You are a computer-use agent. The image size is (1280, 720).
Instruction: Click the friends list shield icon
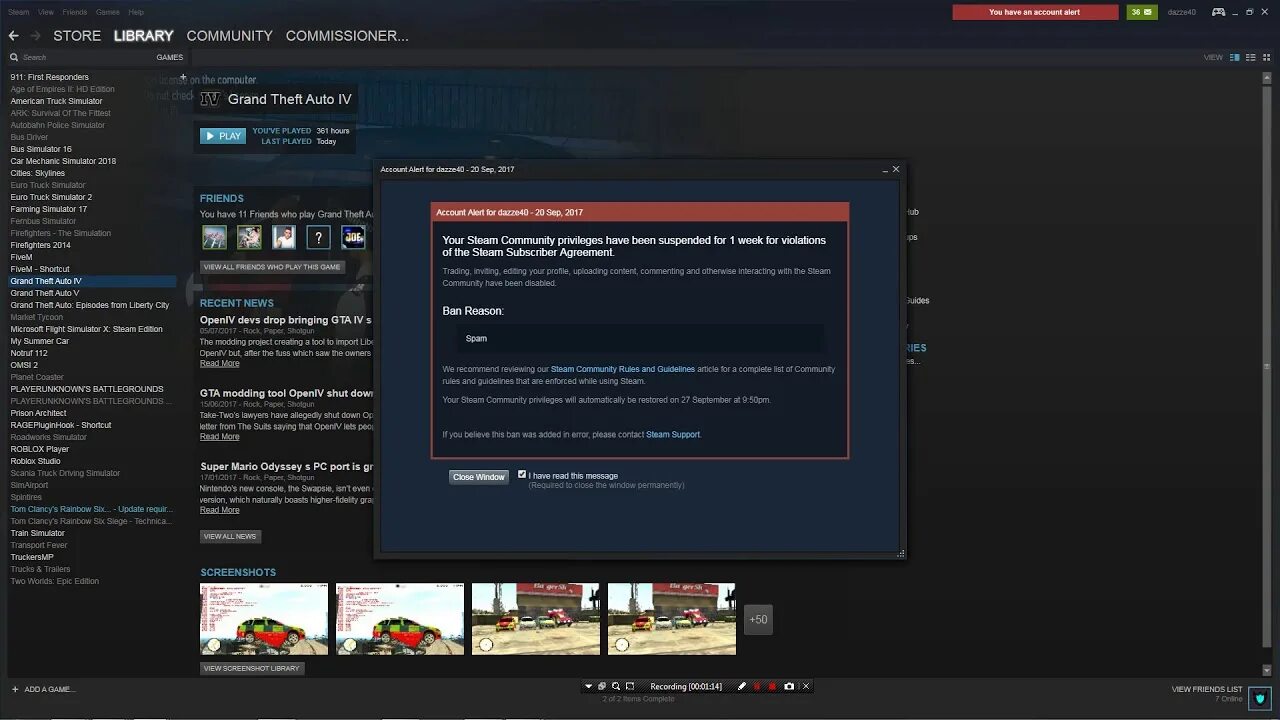tap(1259, 697)
